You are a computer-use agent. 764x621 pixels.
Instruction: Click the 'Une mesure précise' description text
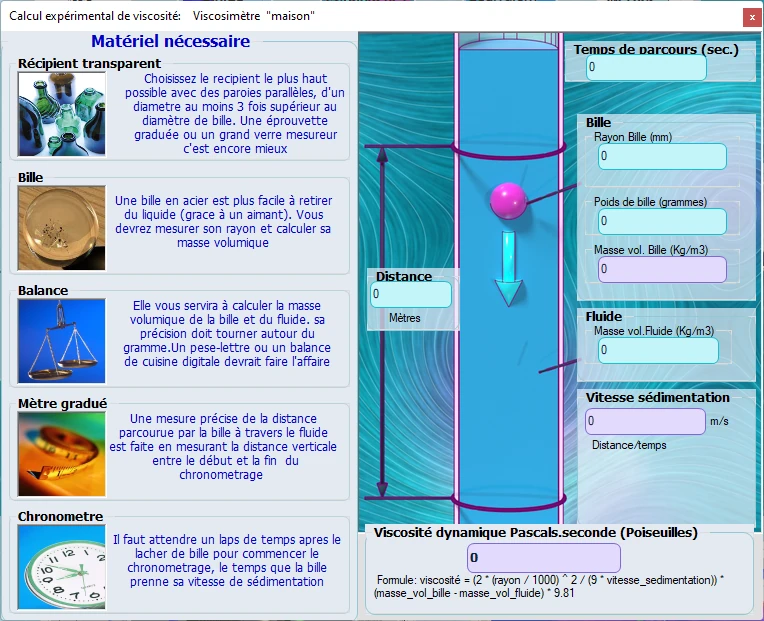click(x=223, y=447)
